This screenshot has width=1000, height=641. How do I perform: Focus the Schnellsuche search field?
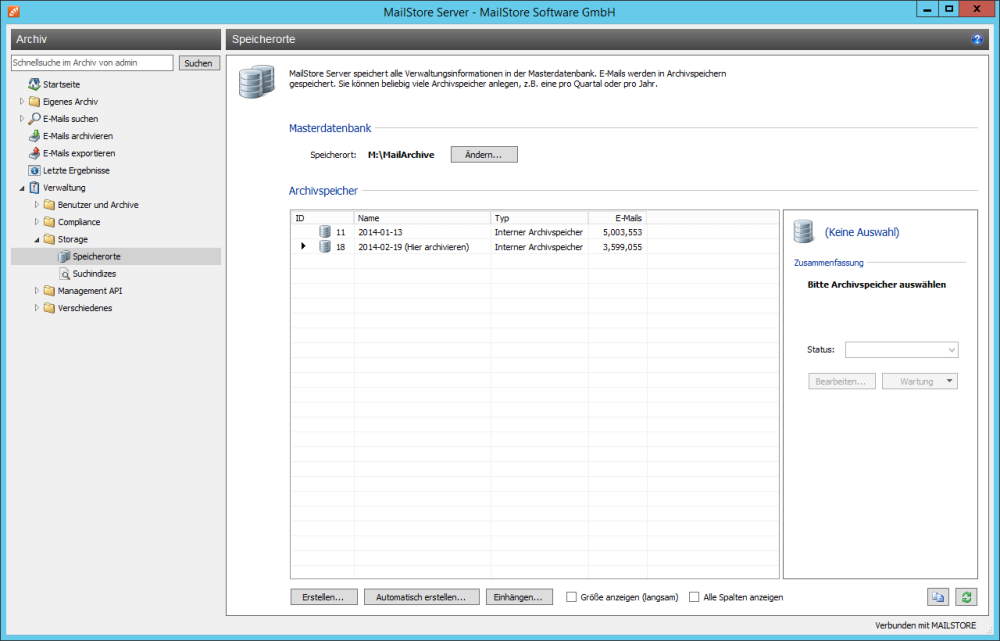click(92, 63)
